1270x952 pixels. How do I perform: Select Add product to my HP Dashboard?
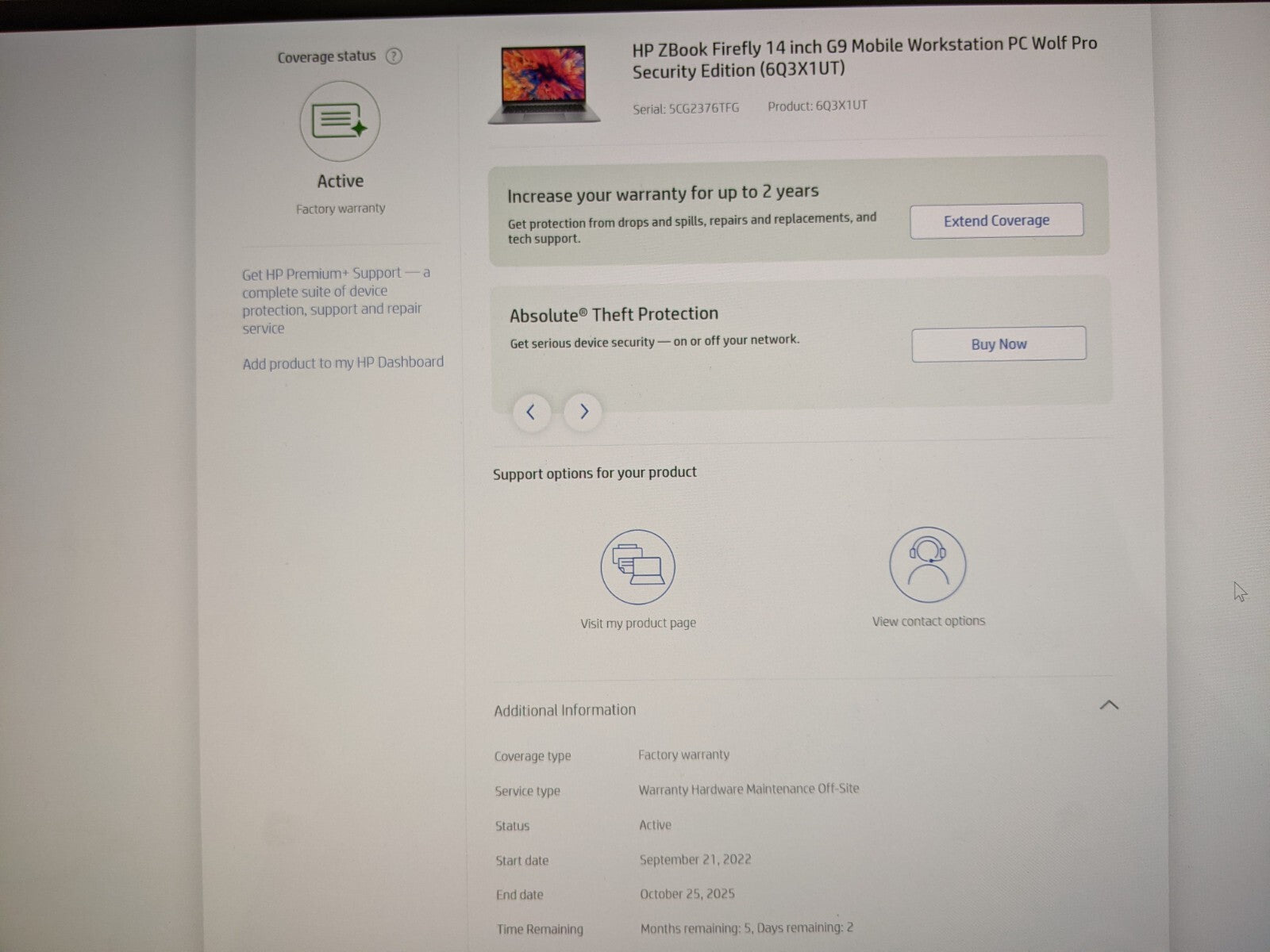(x=343, y=363)
